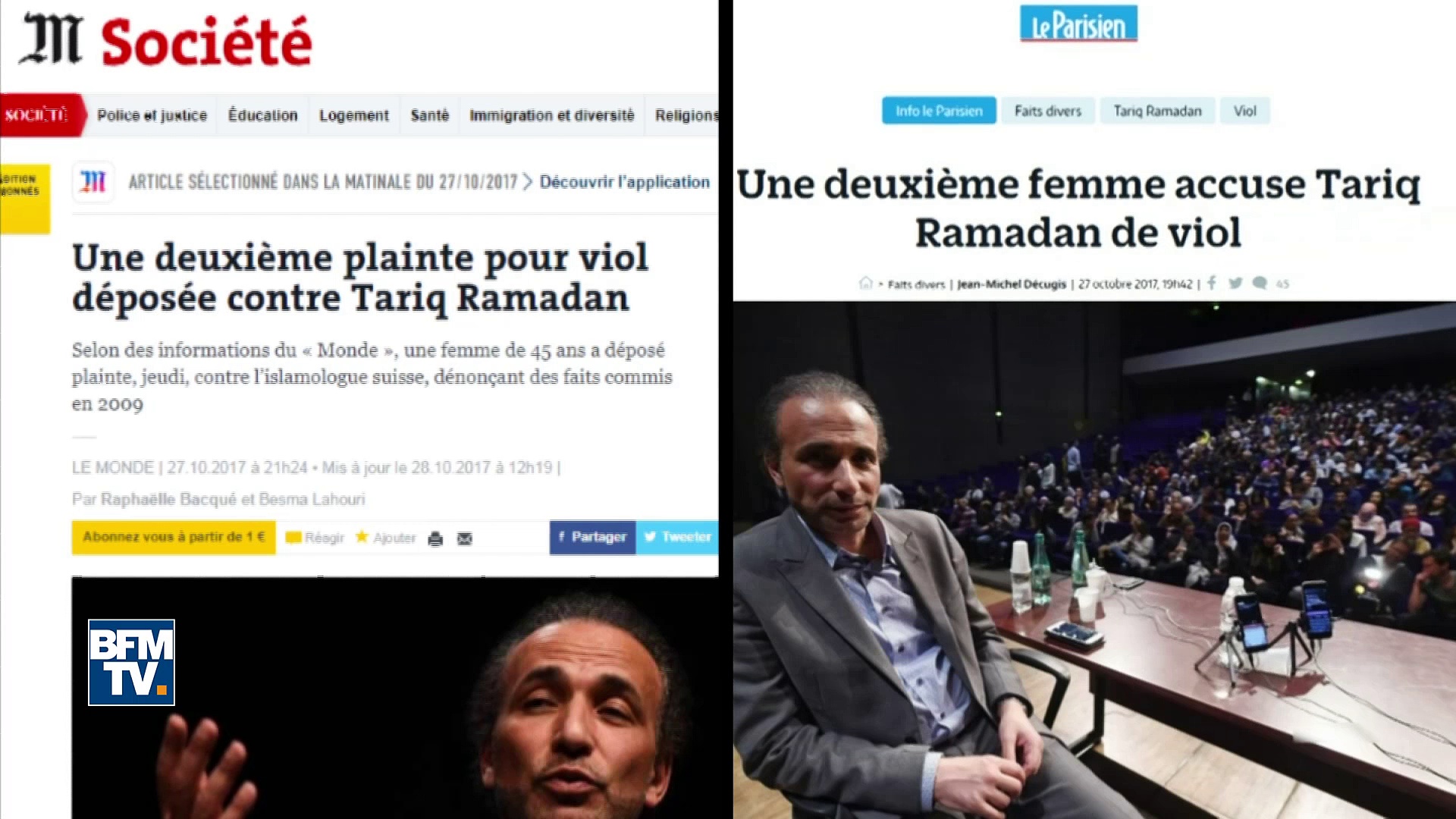Click the print icon under article byline
Viewport: 1456px width, 819px height.
click(x=435, y=539)
